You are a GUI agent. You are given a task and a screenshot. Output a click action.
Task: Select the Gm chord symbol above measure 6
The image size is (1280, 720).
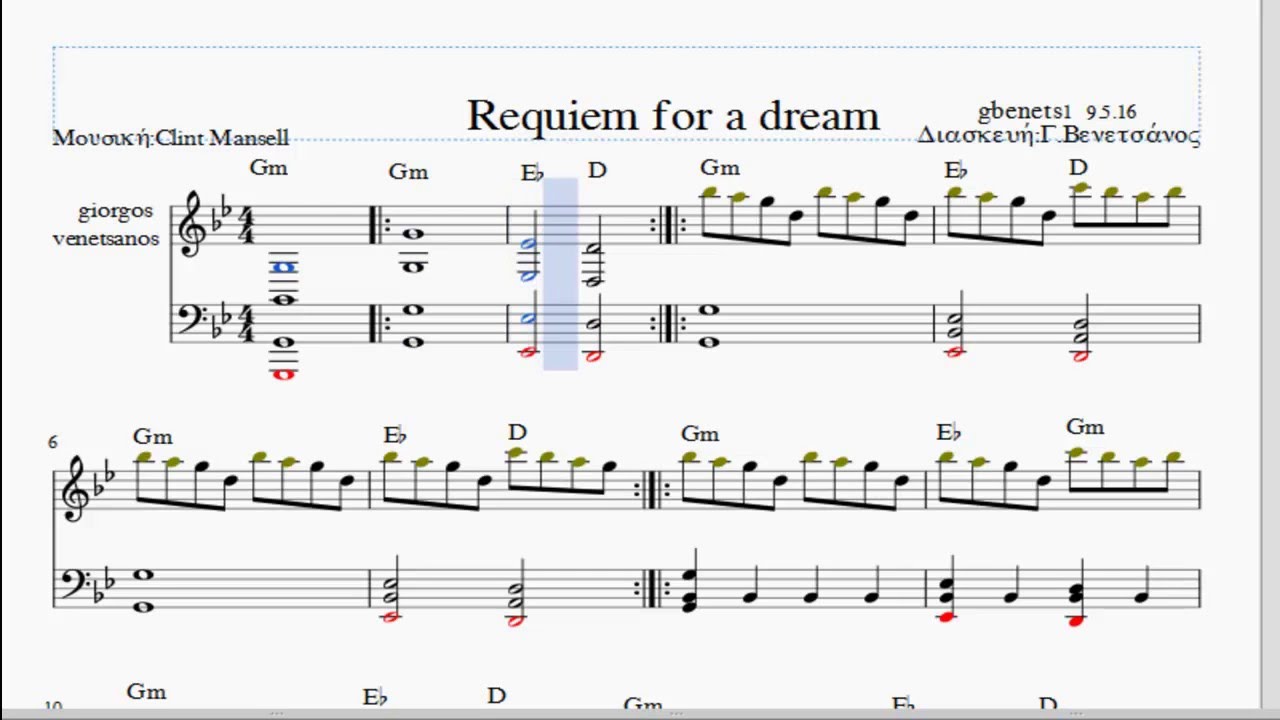(x=152, y=437)
